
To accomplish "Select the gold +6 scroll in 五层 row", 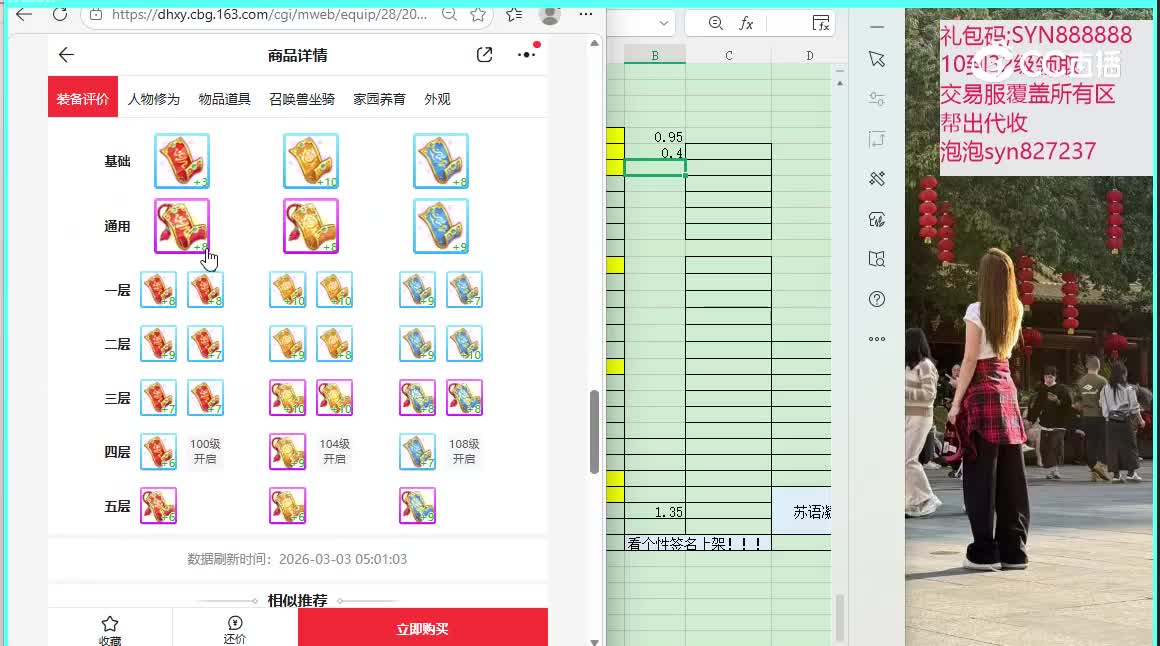I will coord(288,505).
